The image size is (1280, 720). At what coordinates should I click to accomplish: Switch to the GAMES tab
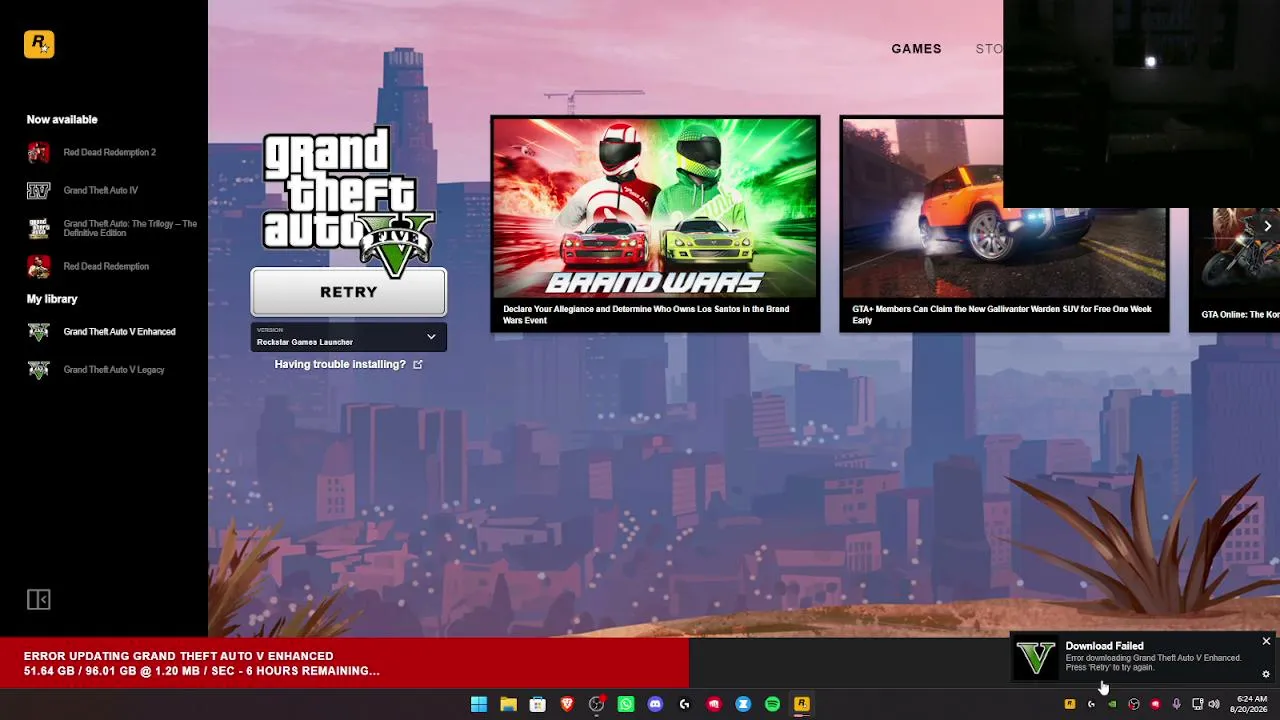pos(917,49)
